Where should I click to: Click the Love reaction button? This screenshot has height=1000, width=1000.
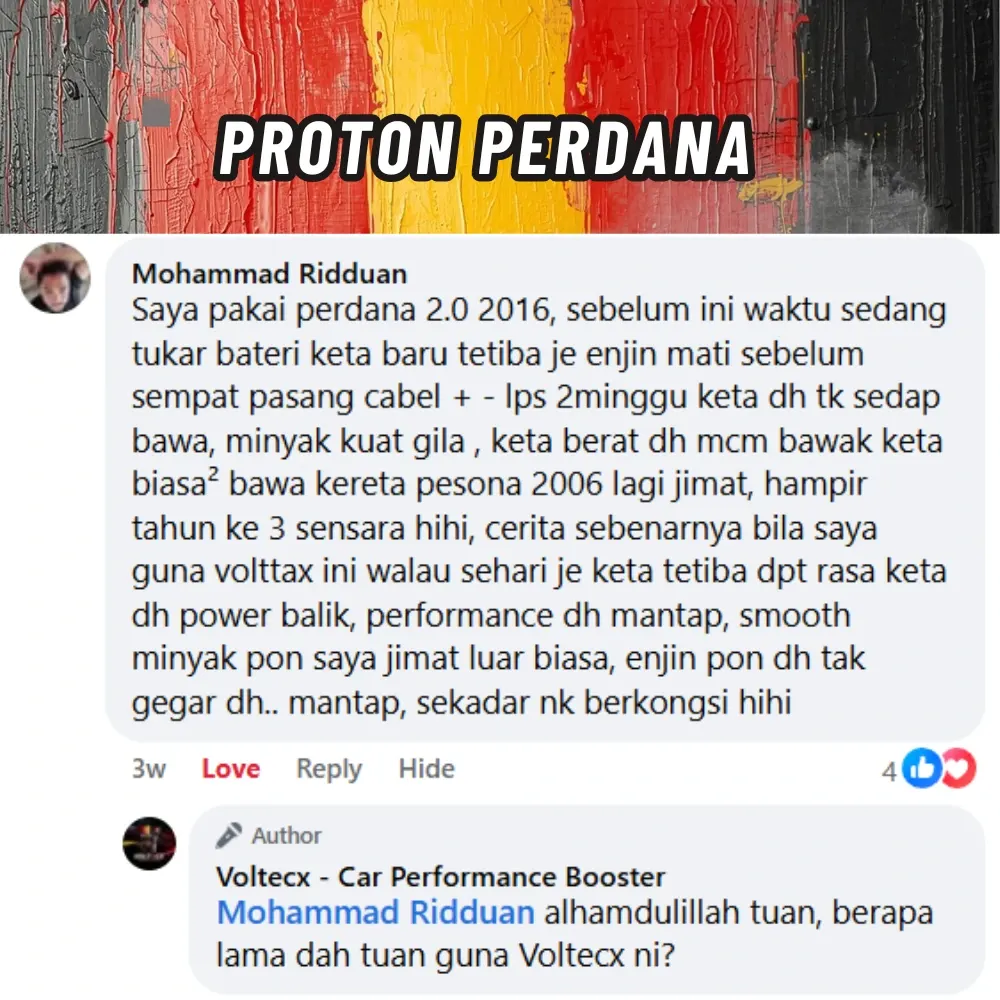click(231, 768)
